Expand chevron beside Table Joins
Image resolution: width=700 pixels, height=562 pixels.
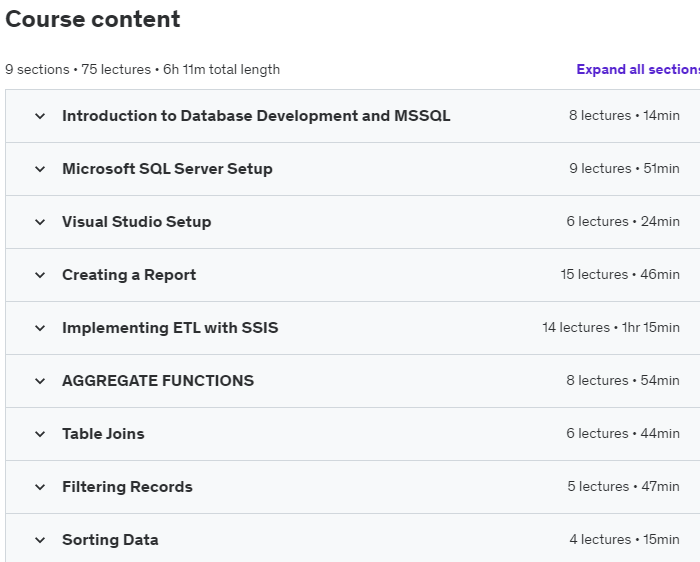[40, 434]
